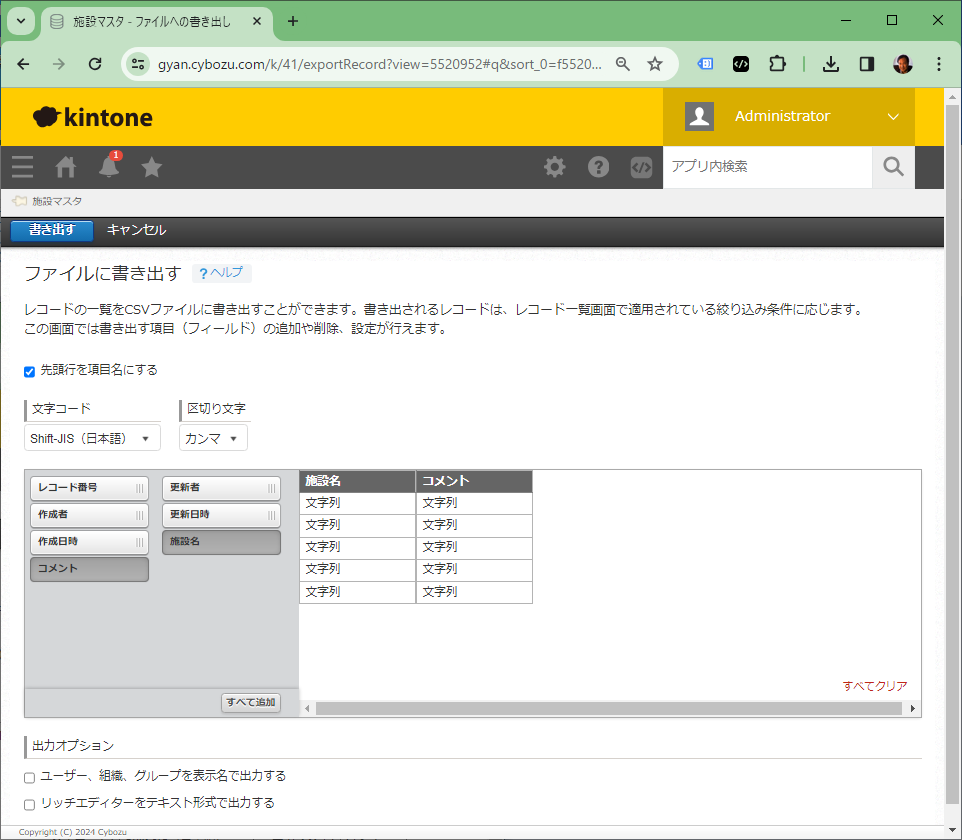This screenshot has height=840, width=962.
Task: Click the greyed コメント field item
Action: click(90, 569)
